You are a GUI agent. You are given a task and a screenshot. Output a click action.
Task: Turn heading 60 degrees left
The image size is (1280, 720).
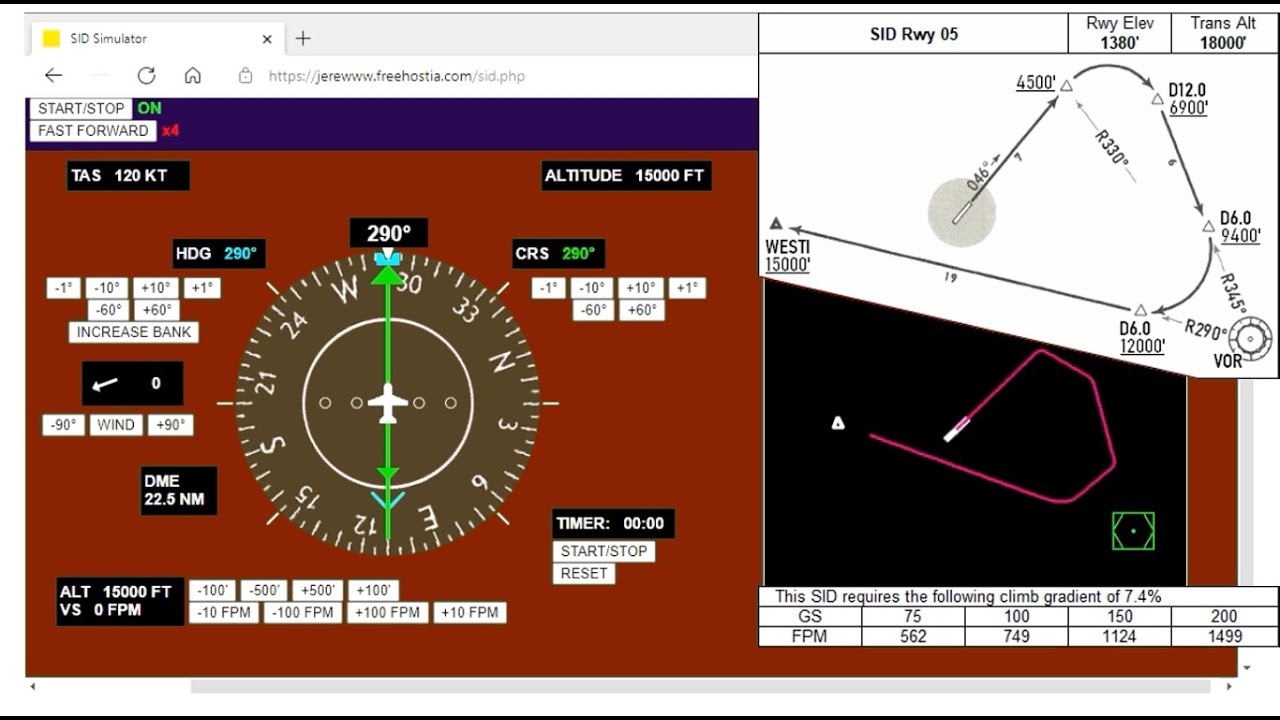pos(108,310)
